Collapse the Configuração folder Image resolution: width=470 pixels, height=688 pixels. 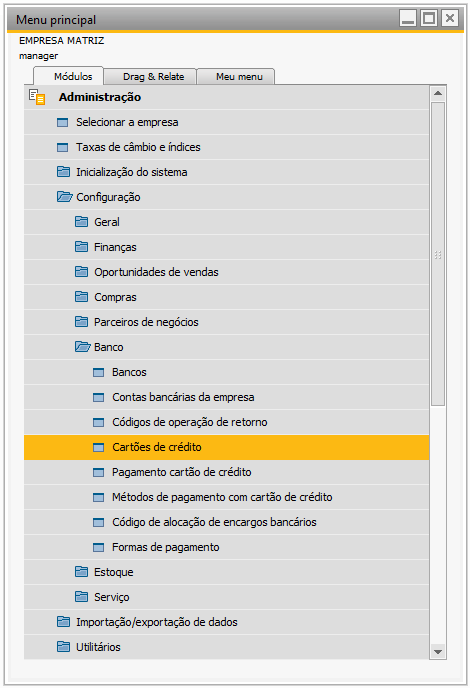(x=65, y=197)
